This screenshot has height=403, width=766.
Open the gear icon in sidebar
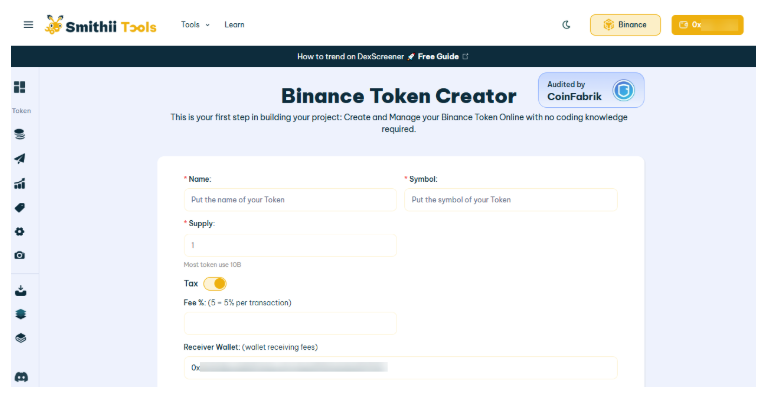click(20, 232)
